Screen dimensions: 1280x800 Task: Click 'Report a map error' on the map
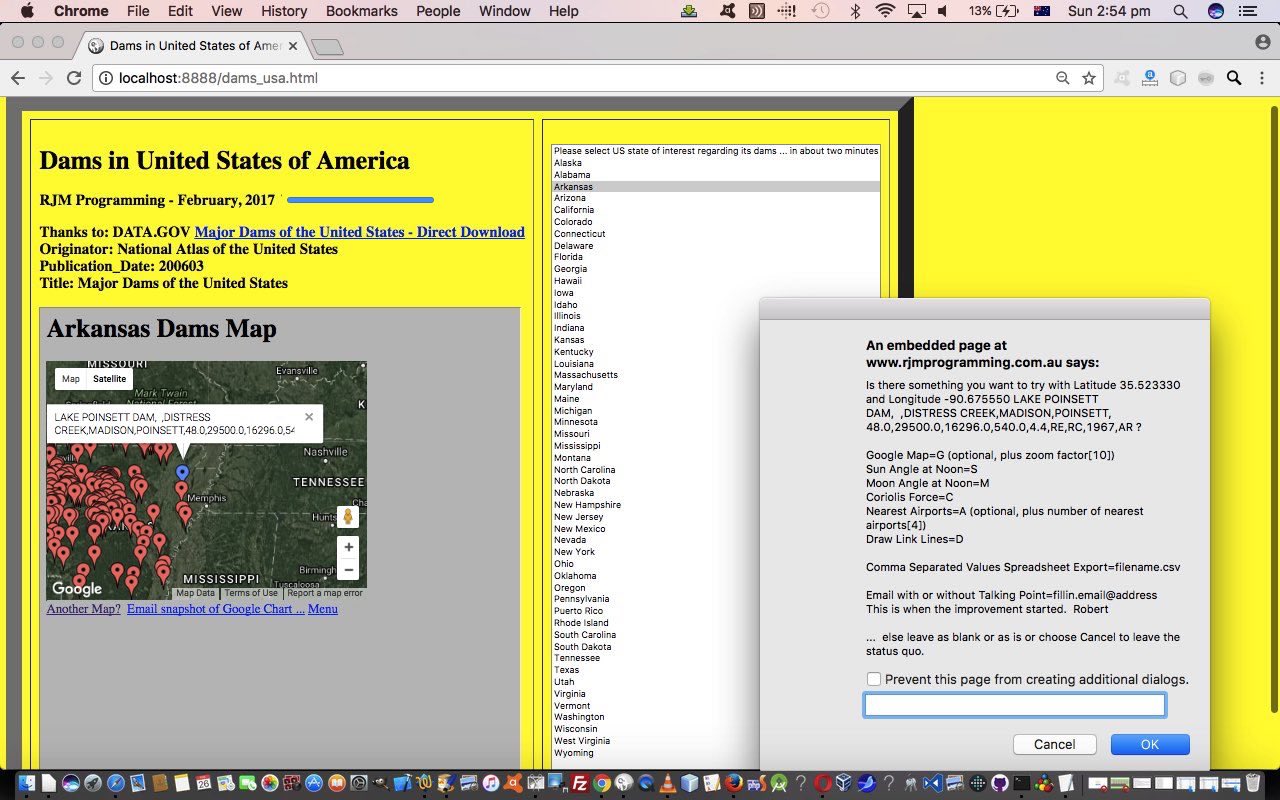(x=325, y=593)
